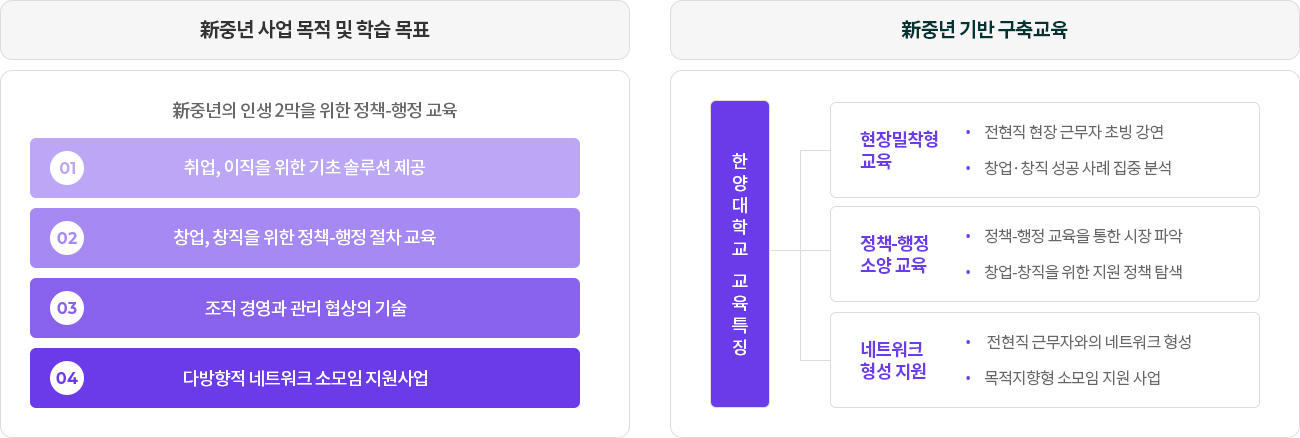Click 다방향적 네트워크 소모임 지원사업 bar
Screen dimensions: 1300x438
coord(305,378)
